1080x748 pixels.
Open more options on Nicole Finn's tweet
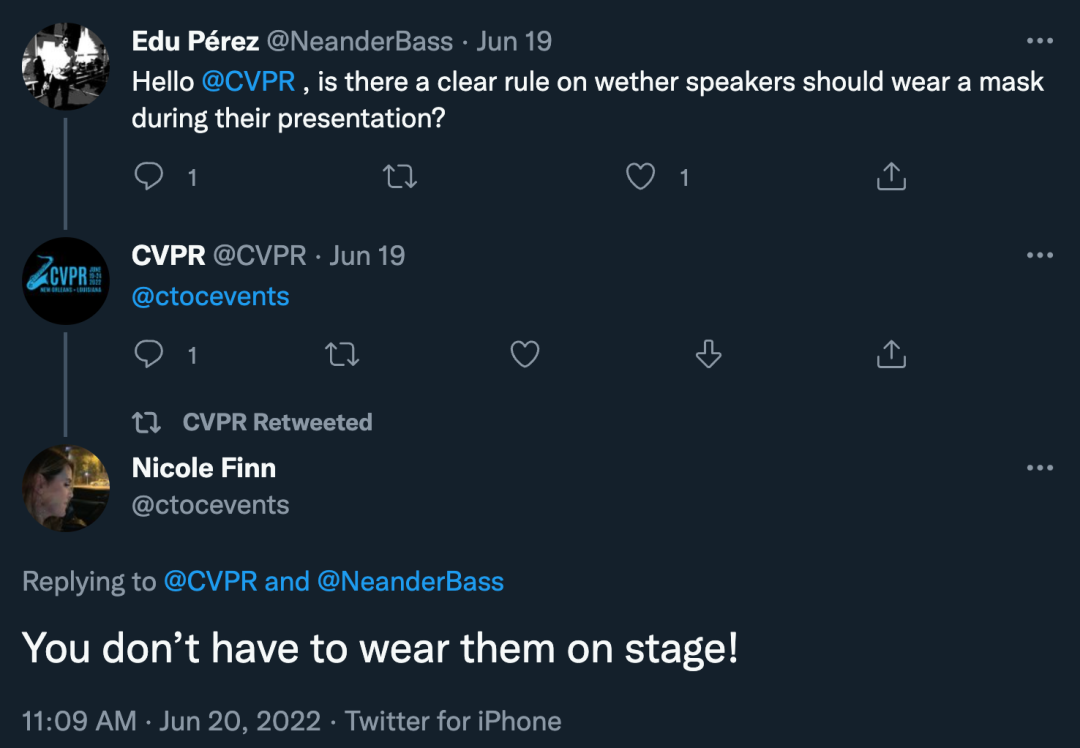(x=1040, y=468)
